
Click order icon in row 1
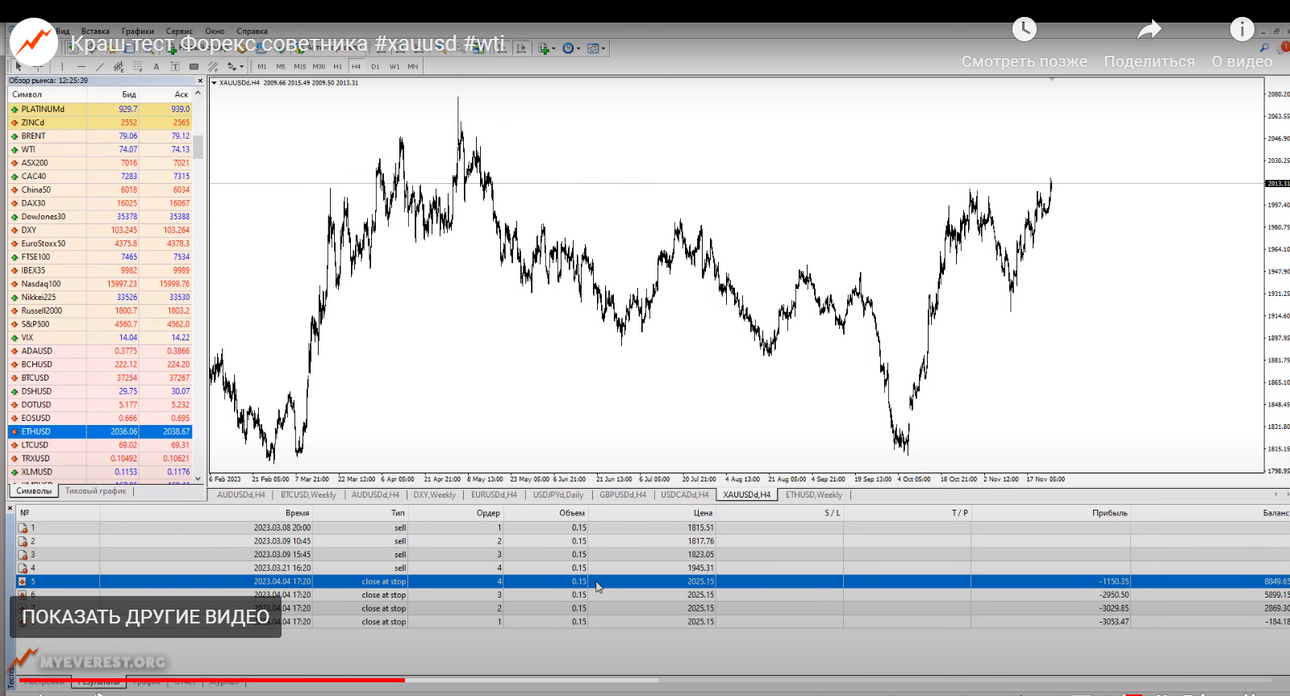coord(23,527)
